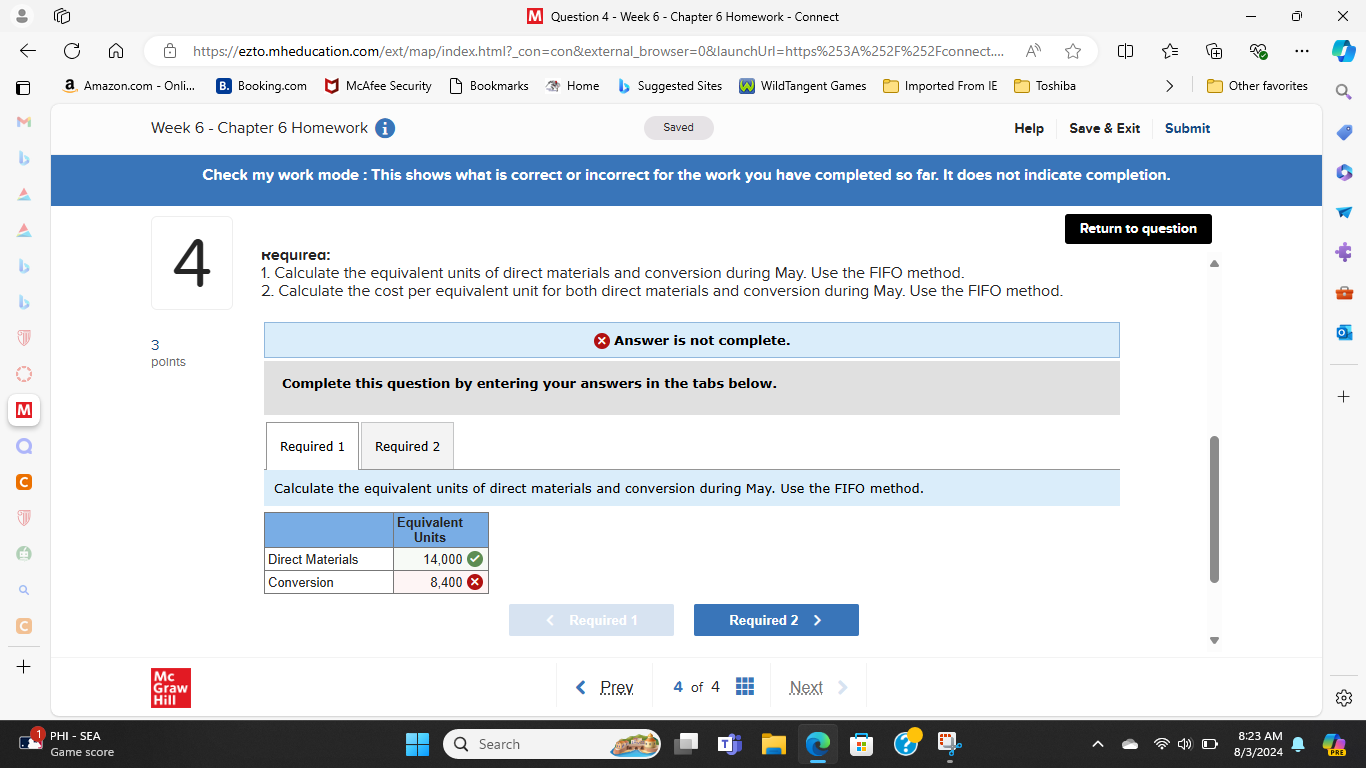
Task: Click Return to question
Action: pos(1138,229)
